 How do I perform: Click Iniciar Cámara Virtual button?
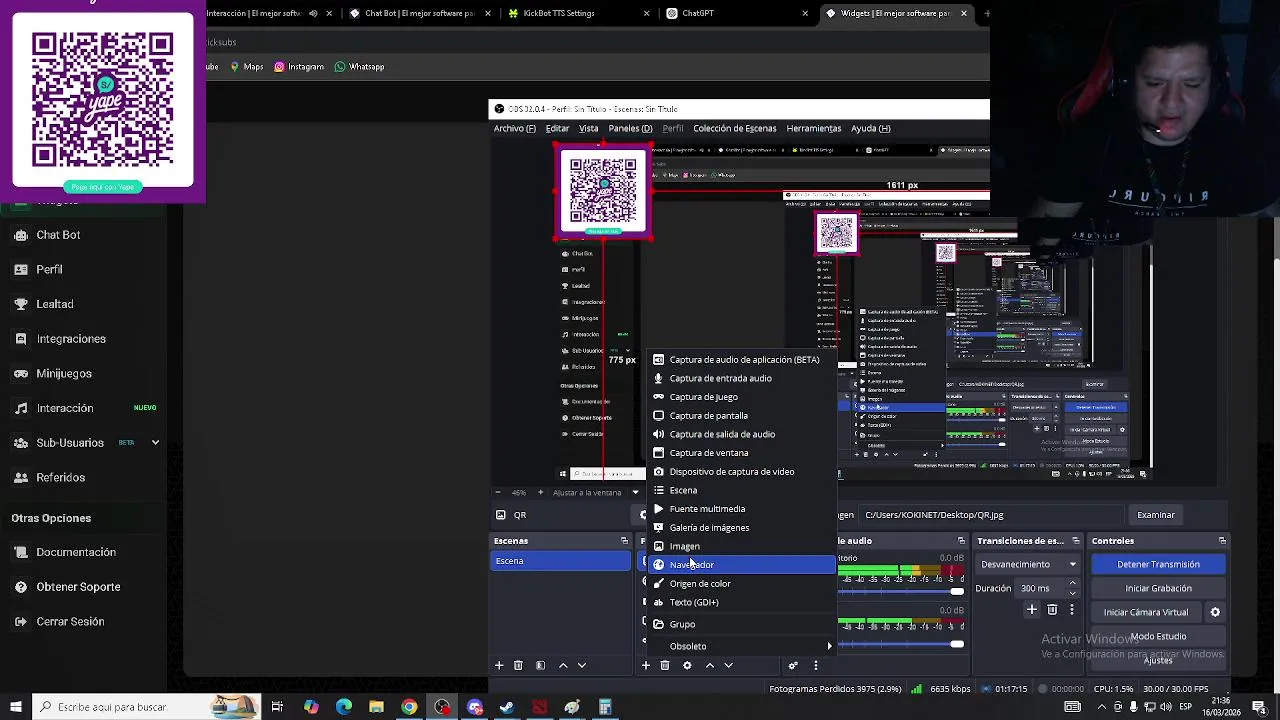coord(1146,612)
